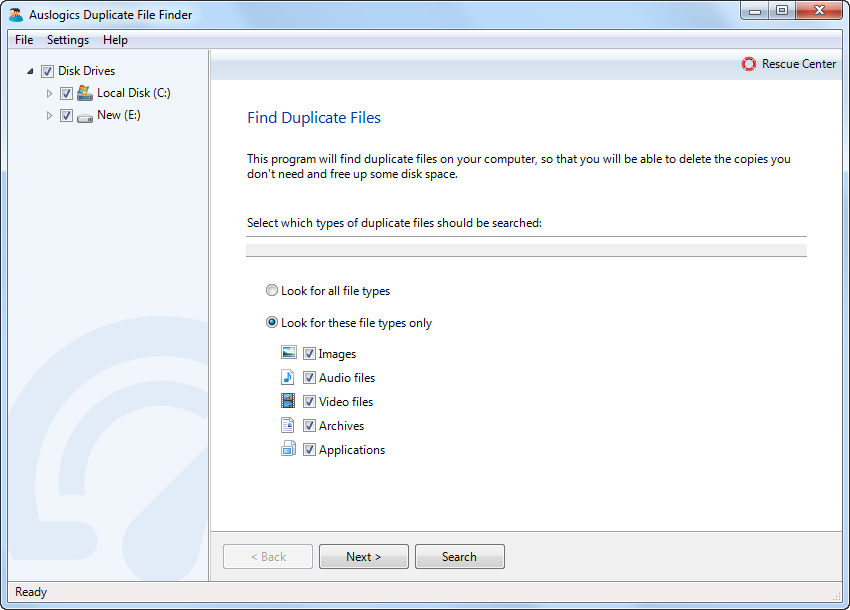This screenshot has width=850, height=610.
Task: Open the Settings menu
Action: click(x=68, y=40)
